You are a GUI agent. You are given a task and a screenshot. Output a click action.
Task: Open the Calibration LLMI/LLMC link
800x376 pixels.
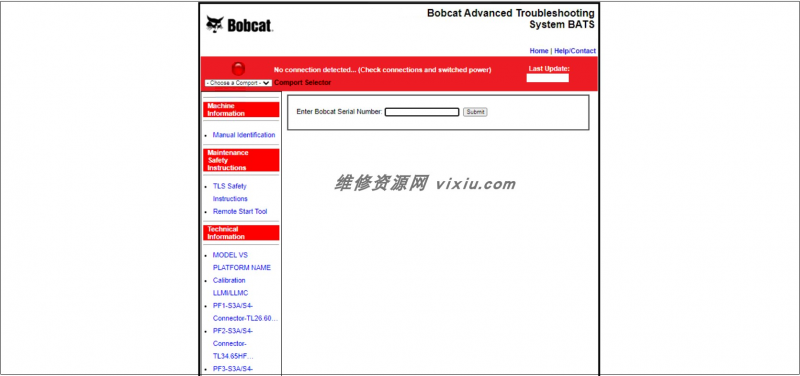click(230, 287)
